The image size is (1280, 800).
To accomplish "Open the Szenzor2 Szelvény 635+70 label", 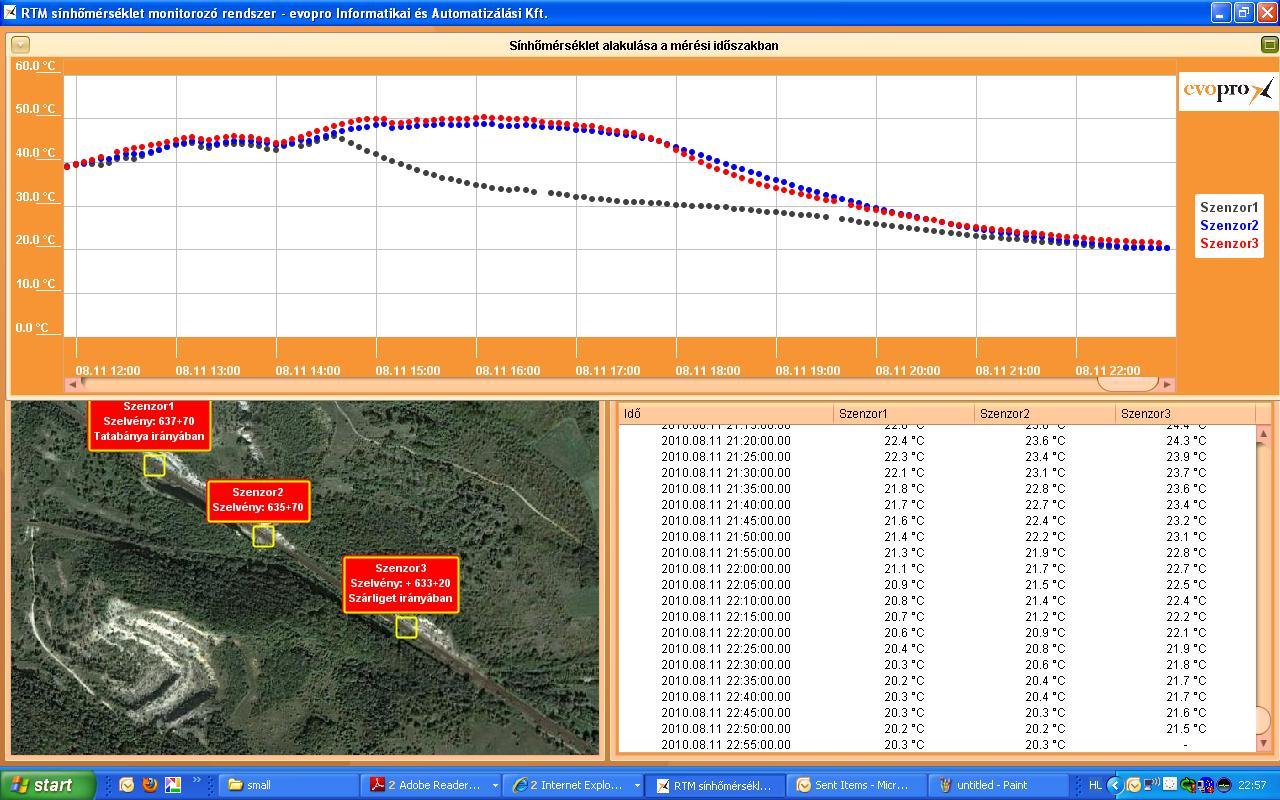I will coord(258,501).
